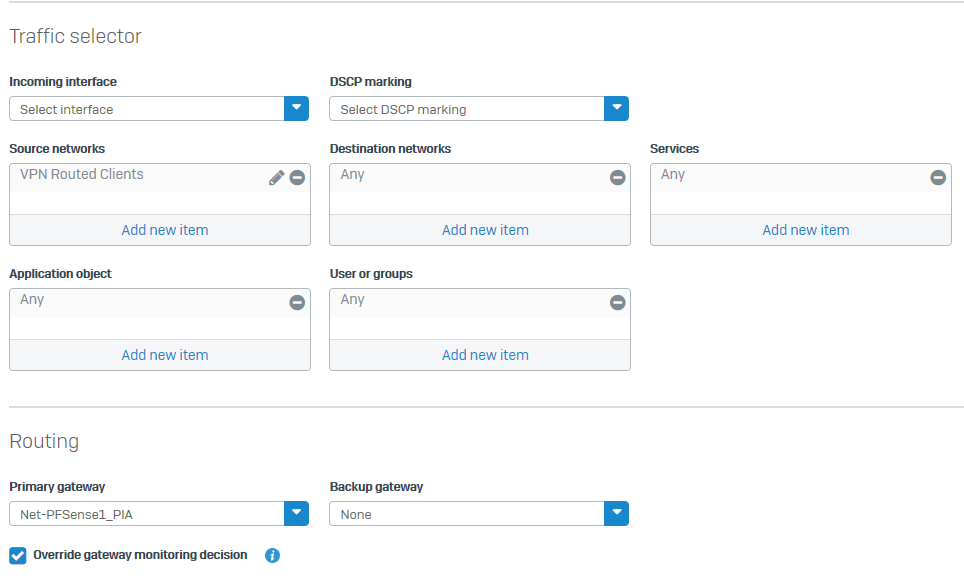The height and width of the screenshot is (582, 964).
Task: Add new item to Services
Action: point(805,230)
